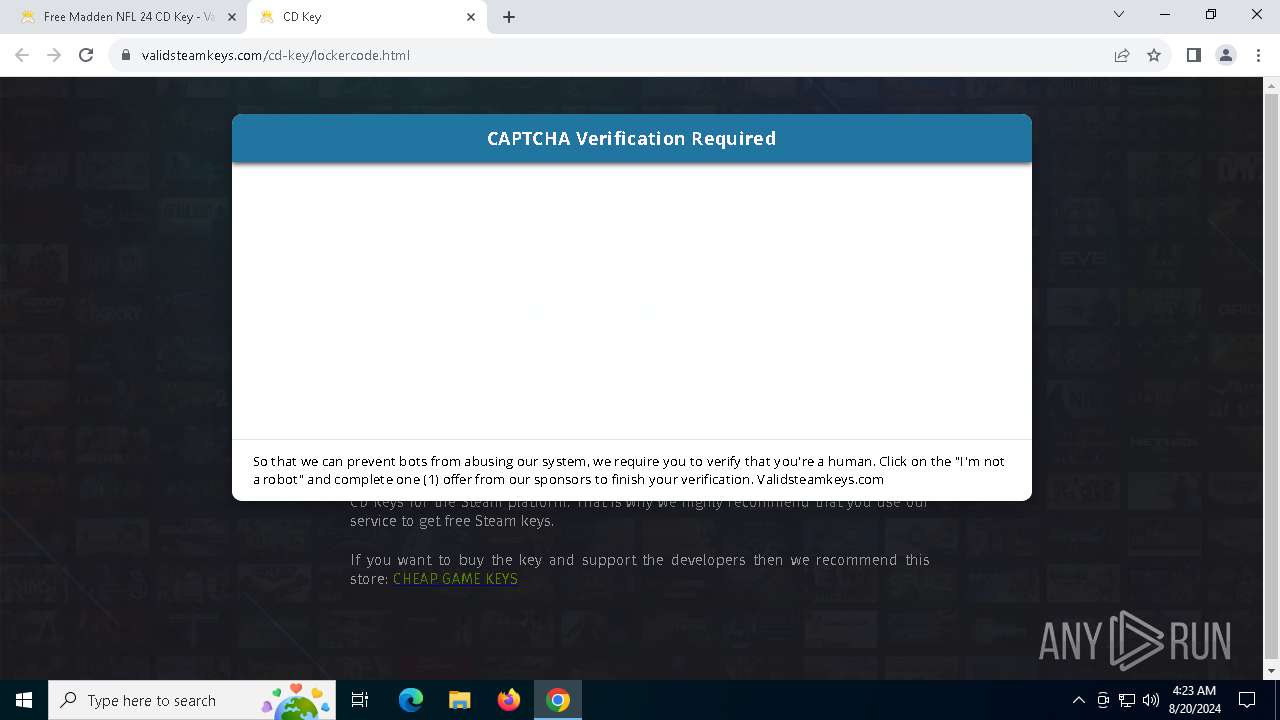
Task: Expand the tab search dropdown chevron
Action: click(x=1119, y=15)
